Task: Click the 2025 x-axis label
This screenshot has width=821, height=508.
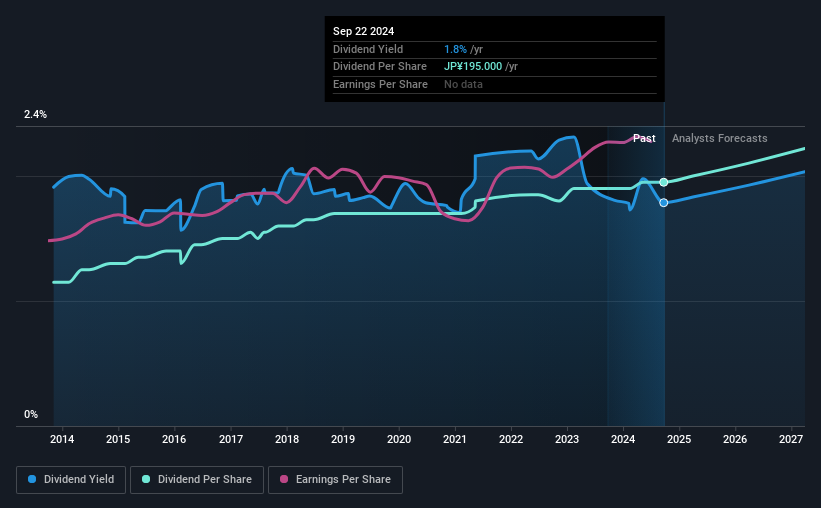Action: coord(679,439)
